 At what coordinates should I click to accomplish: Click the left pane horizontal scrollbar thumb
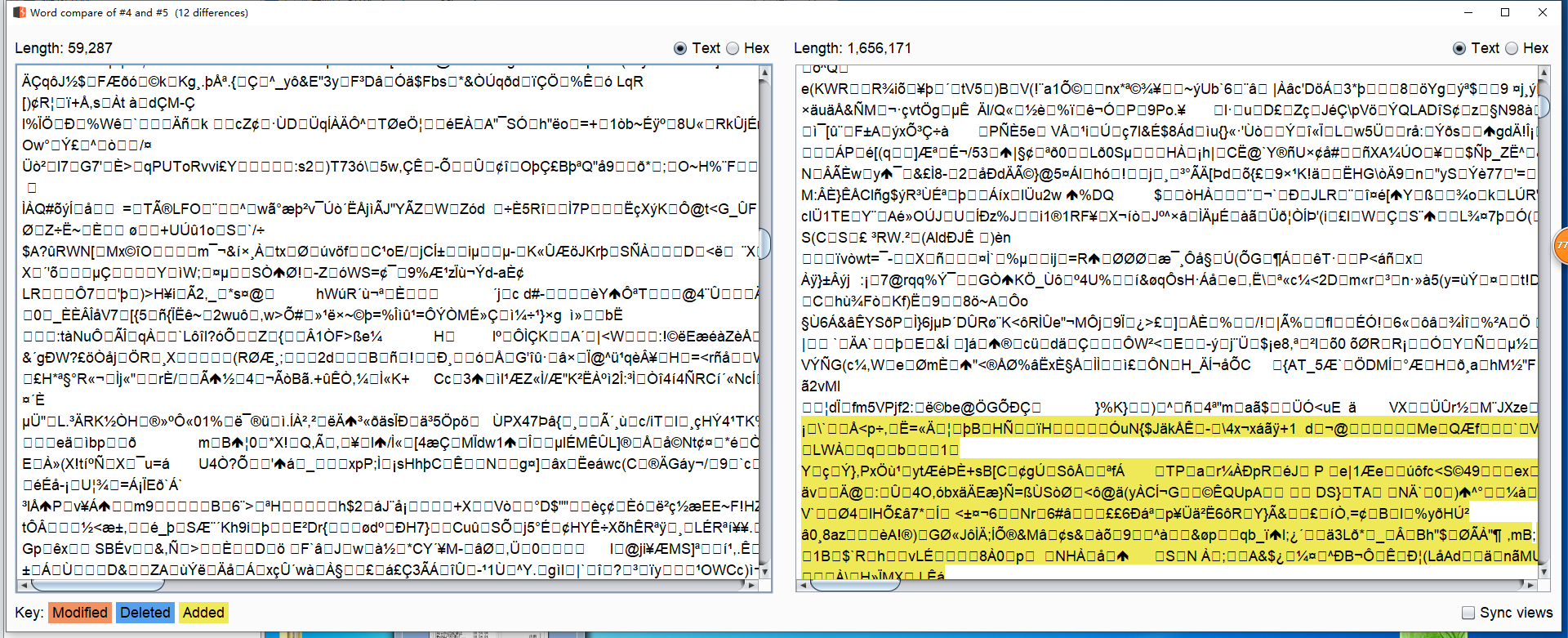(x=97, y=585)
